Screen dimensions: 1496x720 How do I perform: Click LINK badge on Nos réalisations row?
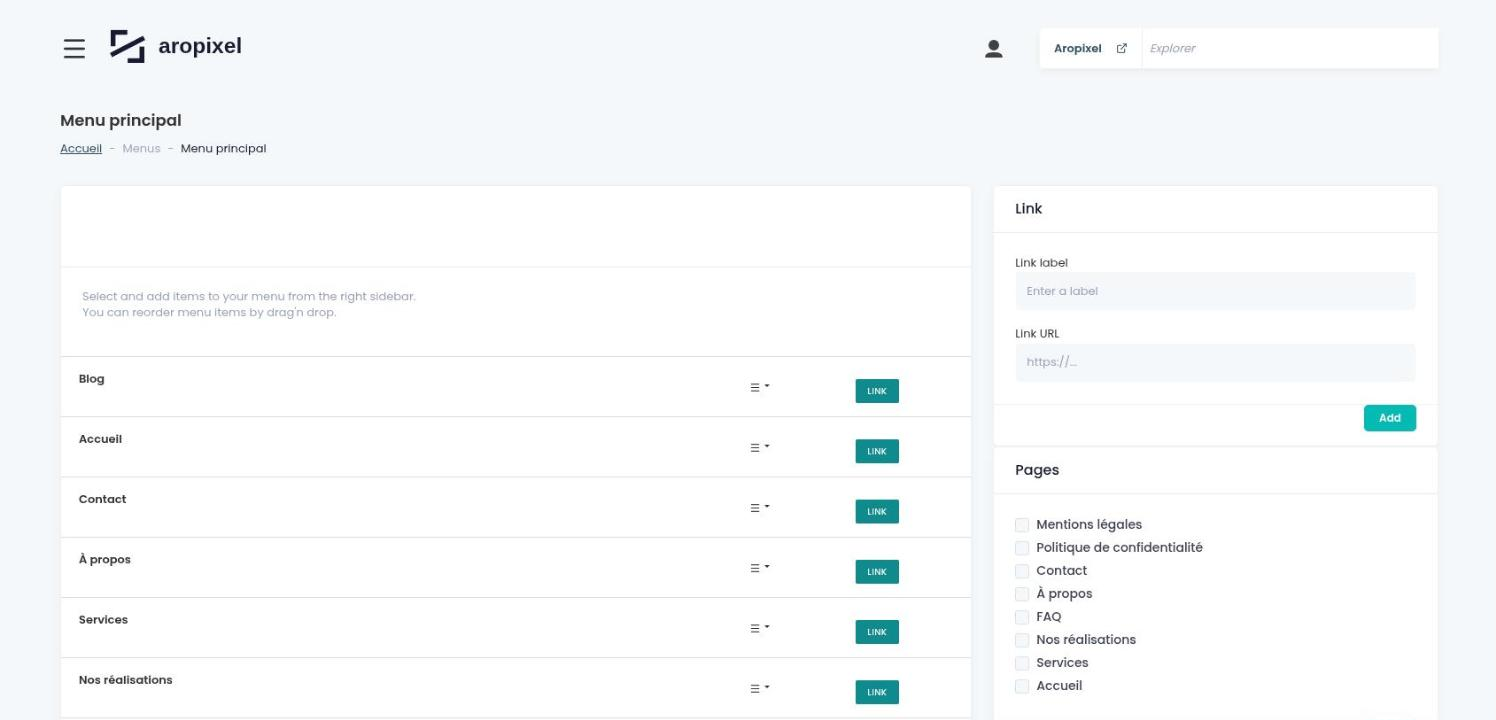[x=877, y=692]
